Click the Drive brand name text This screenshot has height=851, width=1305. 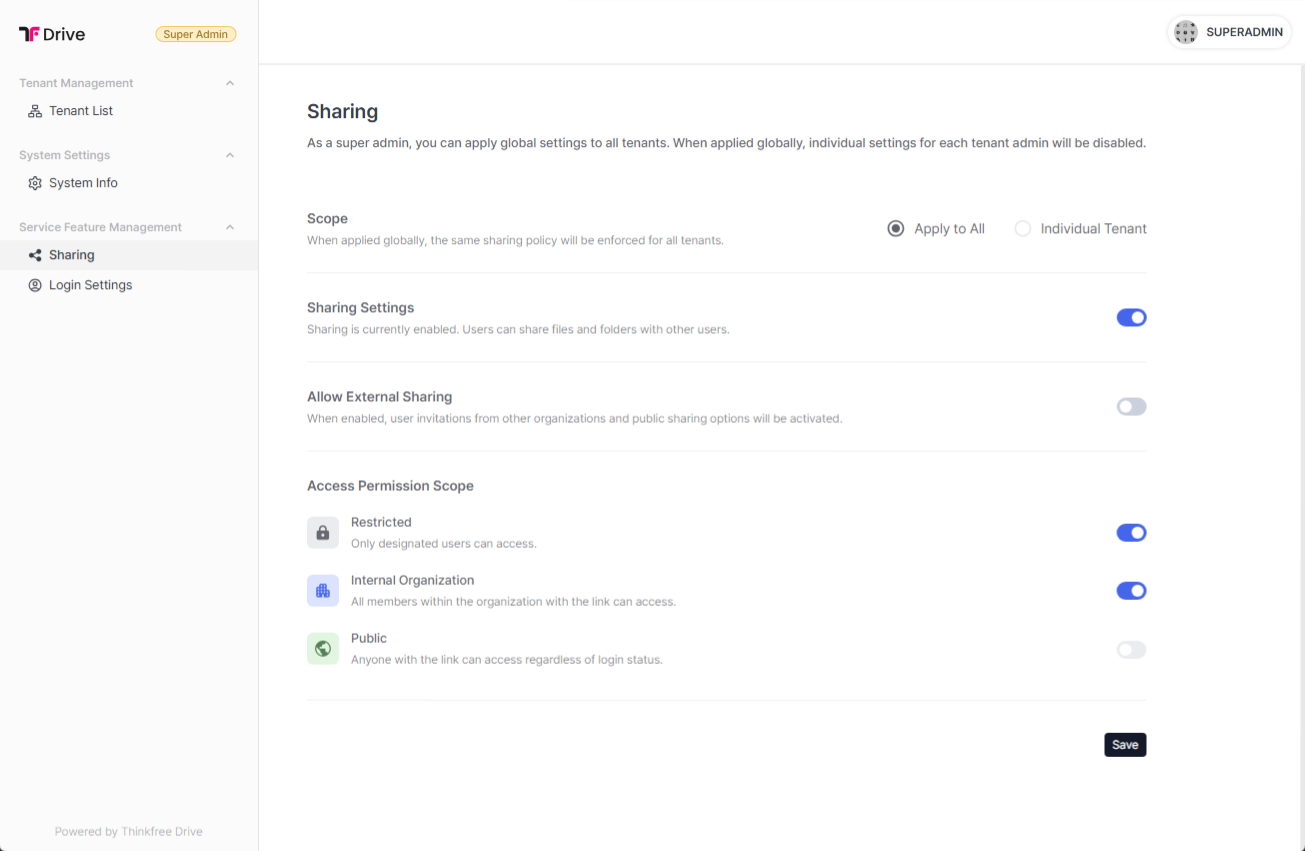click(x=64, y=34)
